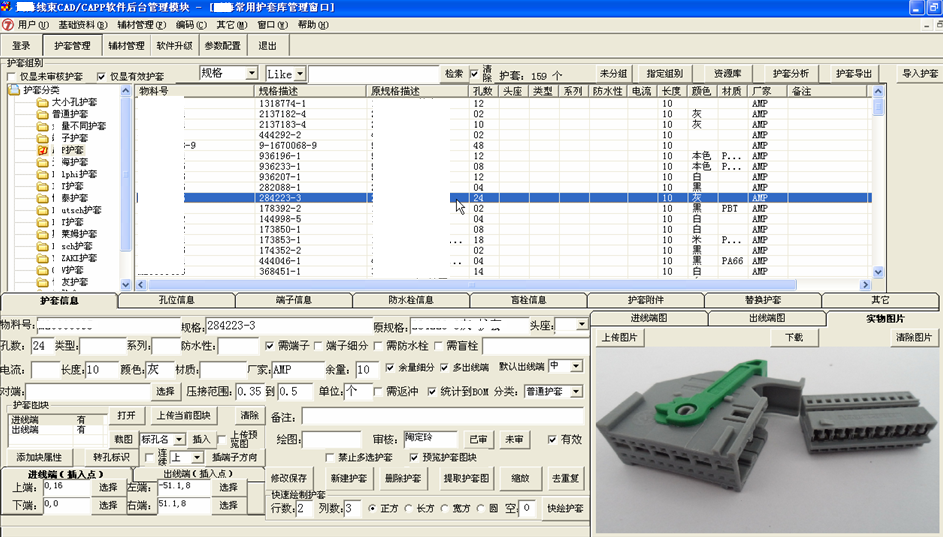The height and width of the screenshot is (537, 943).
Task: Open the Like operator dropdown
Action: tap(299, 74)
